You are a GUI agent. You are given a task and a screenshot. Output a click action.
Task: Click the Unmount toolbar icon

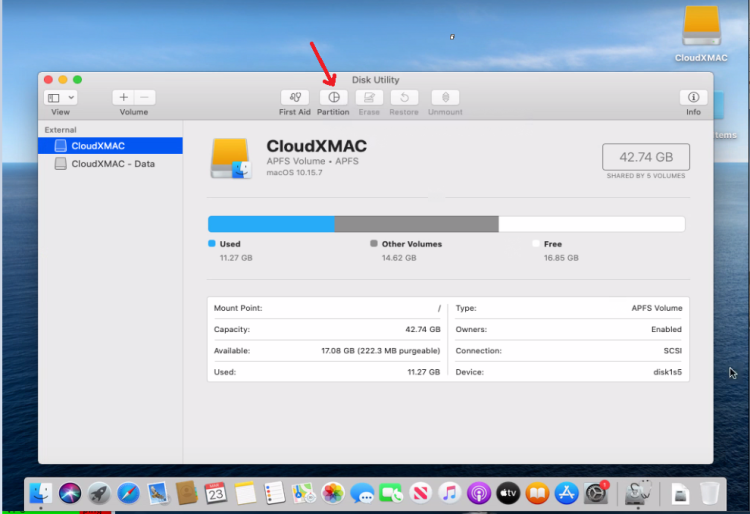[x=445, y=98]
